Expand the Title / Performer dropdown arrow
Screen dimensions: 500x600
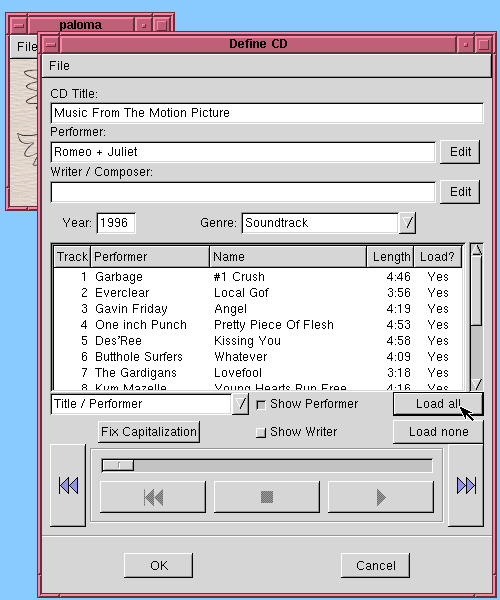(x=240, y=404)
